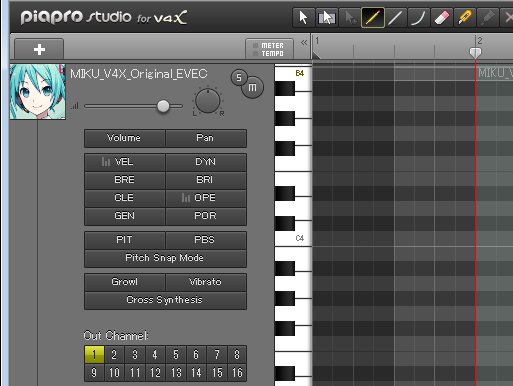
Task: Set Out Channel to 4
Action: (x=155, y=354)
